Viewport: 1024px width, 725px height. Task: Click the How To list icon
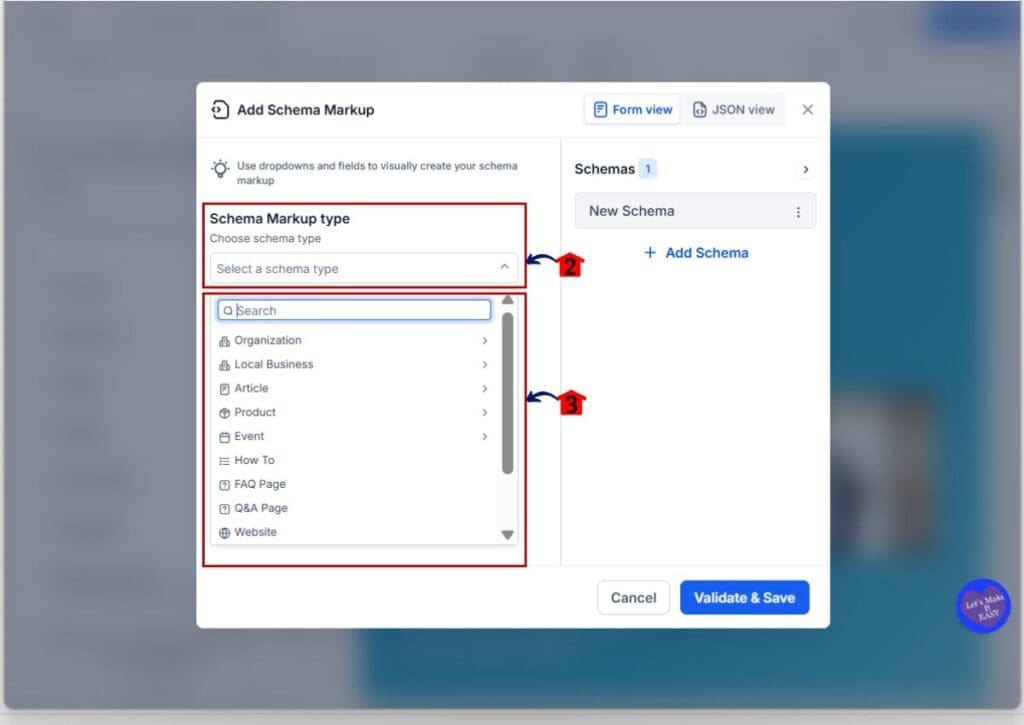pos(224,461)
